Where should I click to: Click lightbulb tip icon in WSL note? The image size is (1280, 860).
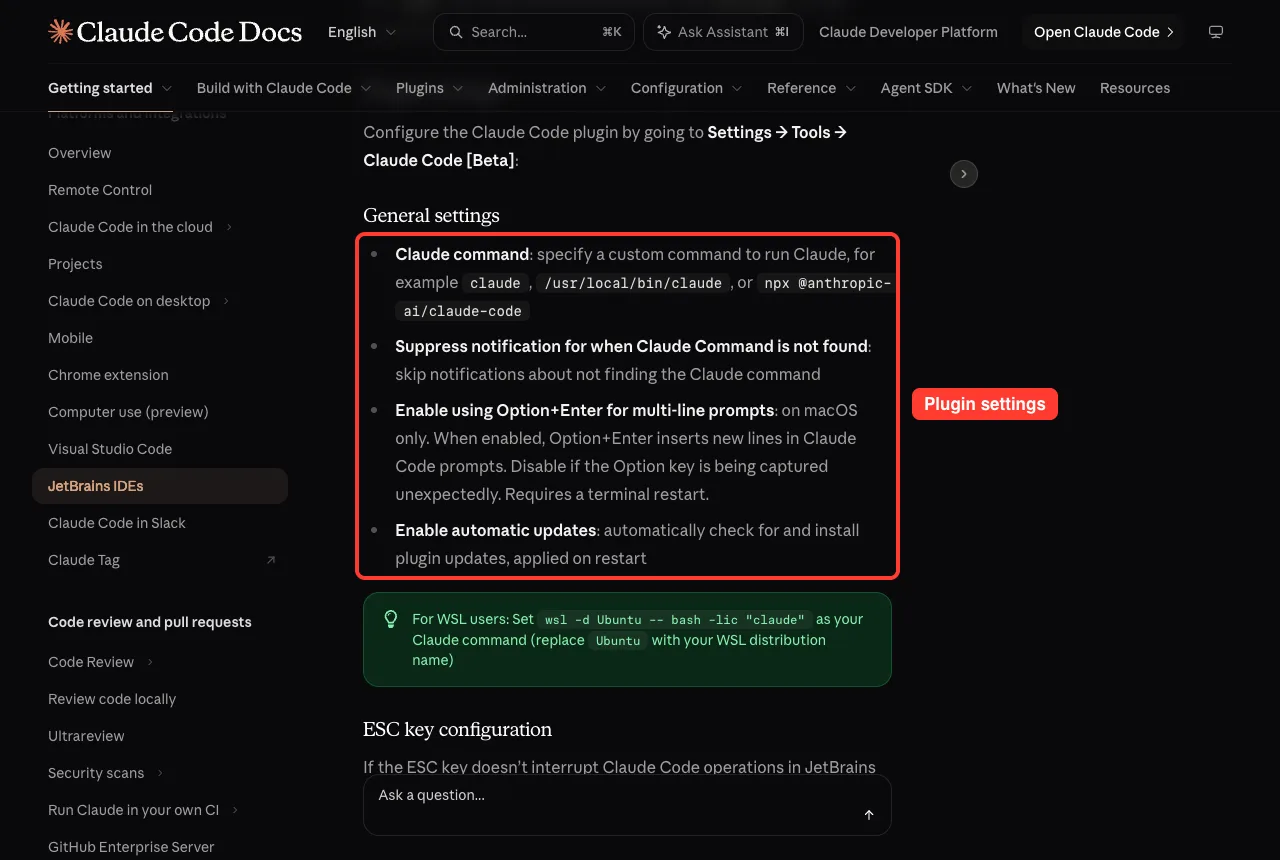coord(391,619)
